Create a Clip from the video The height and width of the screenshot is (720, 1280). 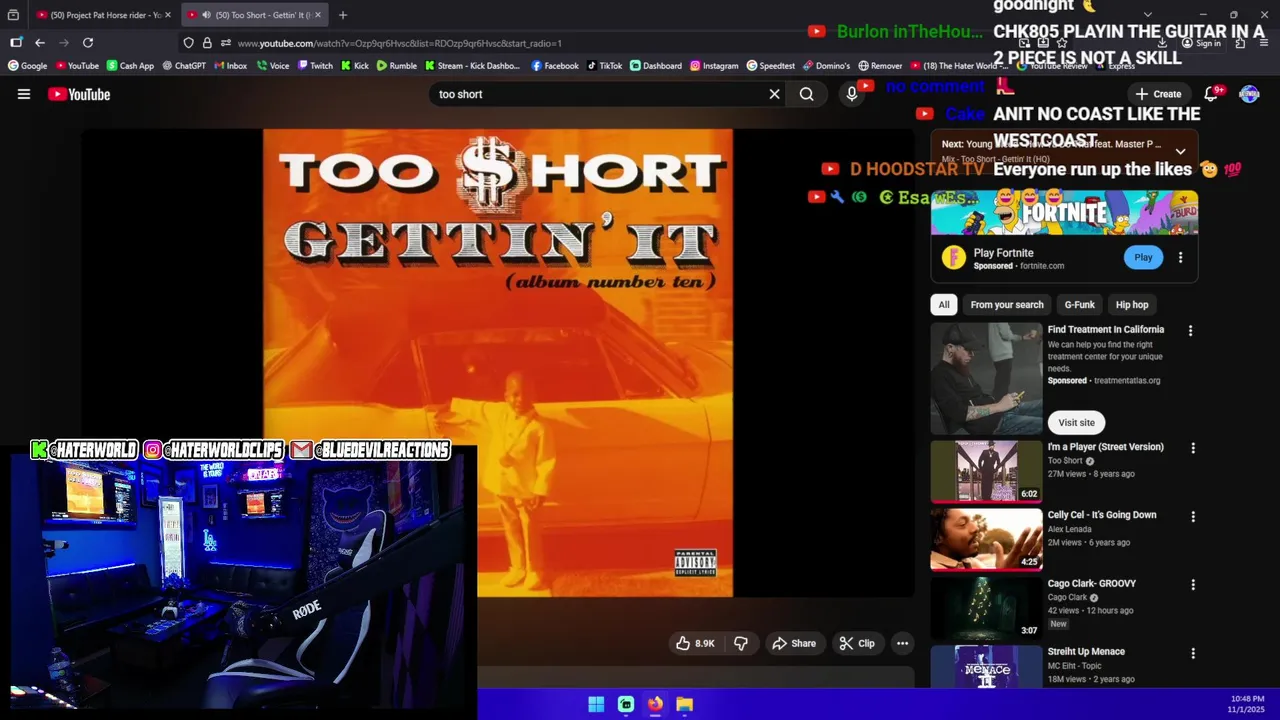coord(857,643)
